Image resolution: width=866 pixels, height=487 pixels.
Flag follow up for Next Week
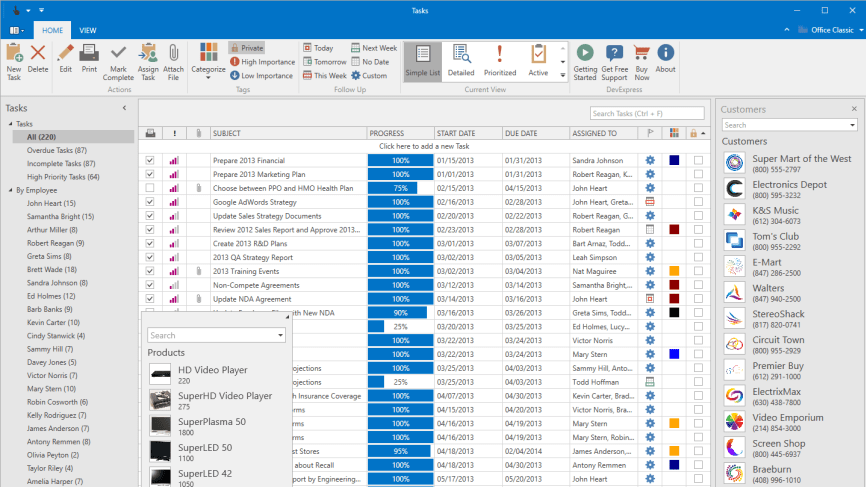click(x=374, y=48)
